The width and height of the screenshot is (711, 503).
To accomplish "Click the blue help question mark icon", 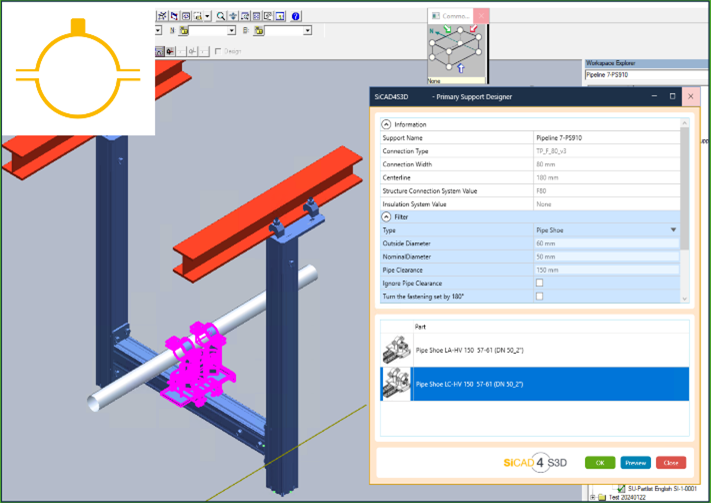I will (x=297, y=16).
